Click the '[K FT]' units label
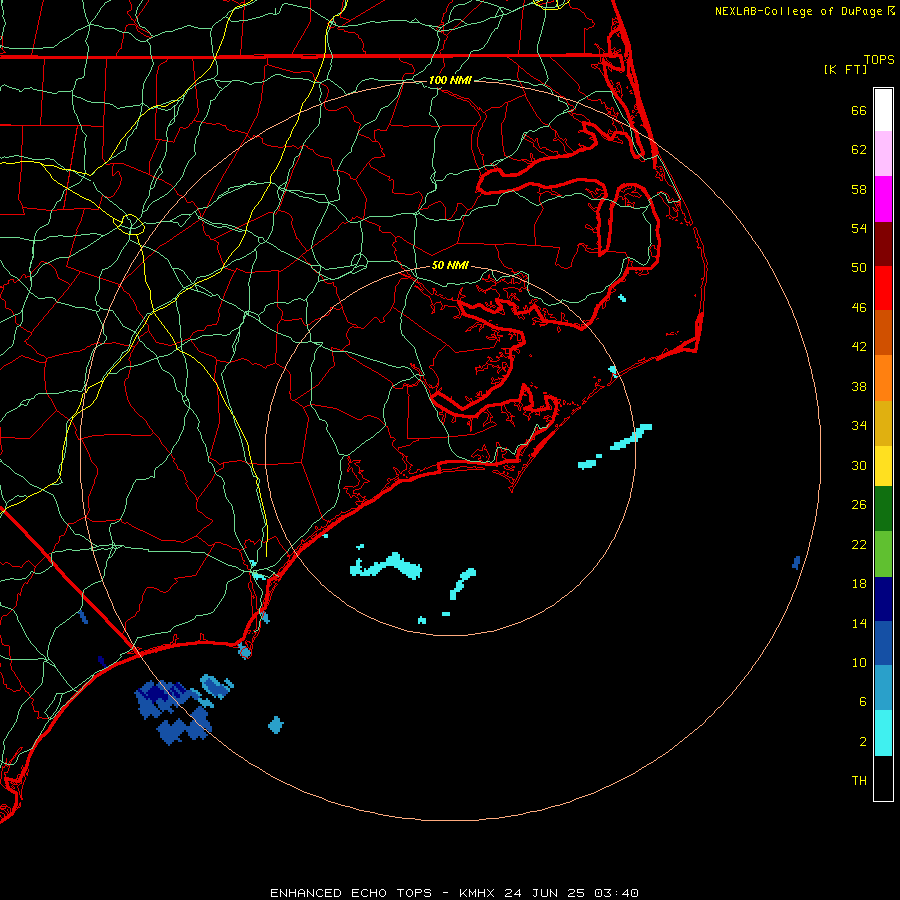Image resolution: width=900 pixels, height=900 pixels. 845,70
